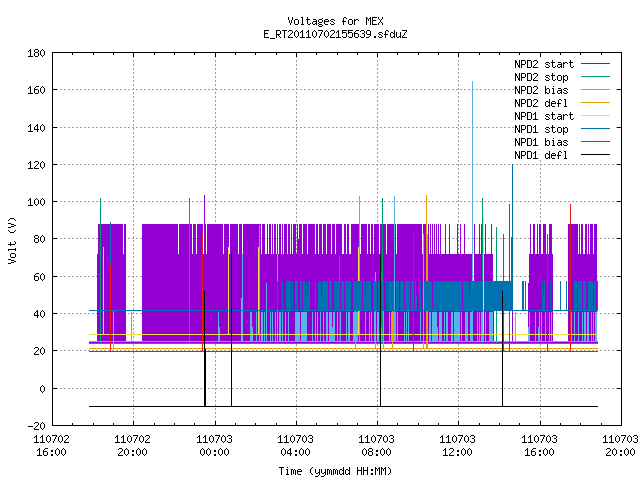Click the purple NPD2 start legend line
Screen dimensions: 640x480
(596, 64)
